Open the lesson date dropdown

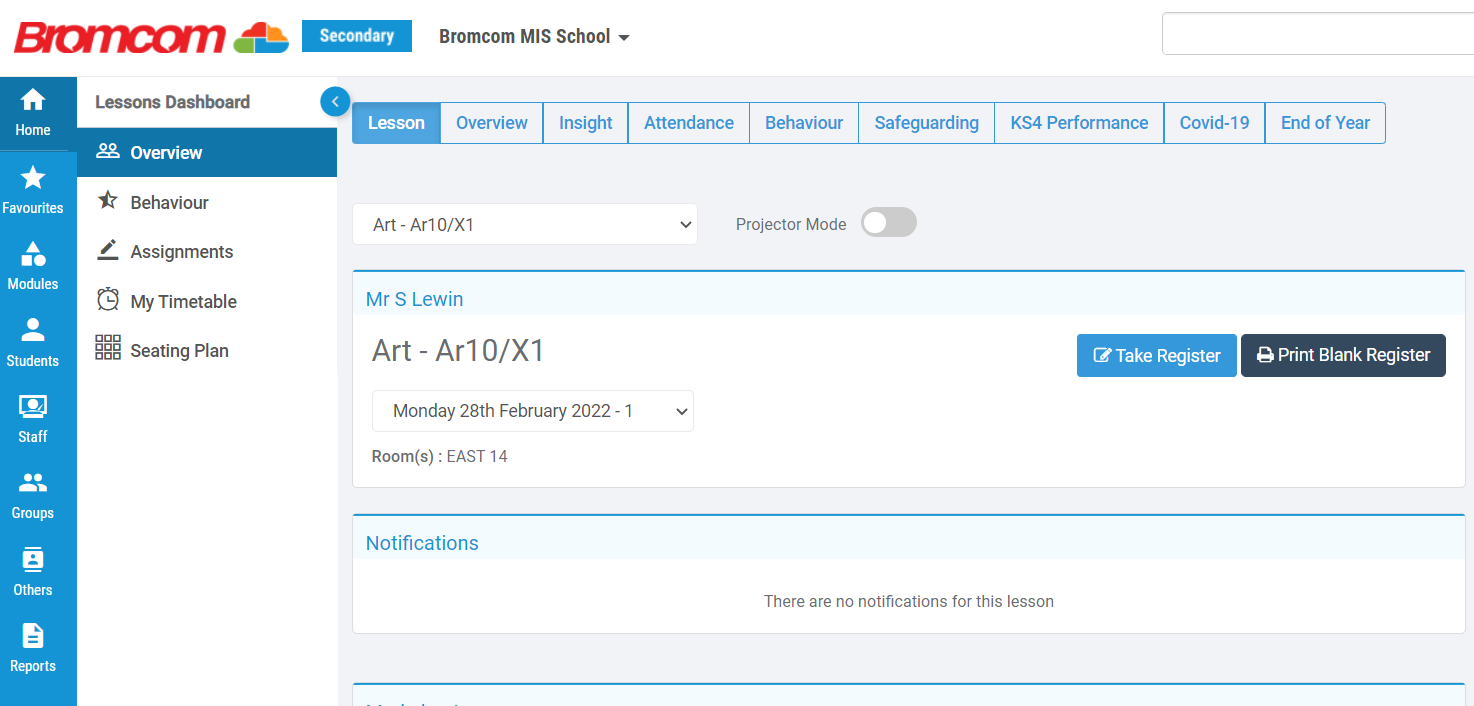click(532, 411)
